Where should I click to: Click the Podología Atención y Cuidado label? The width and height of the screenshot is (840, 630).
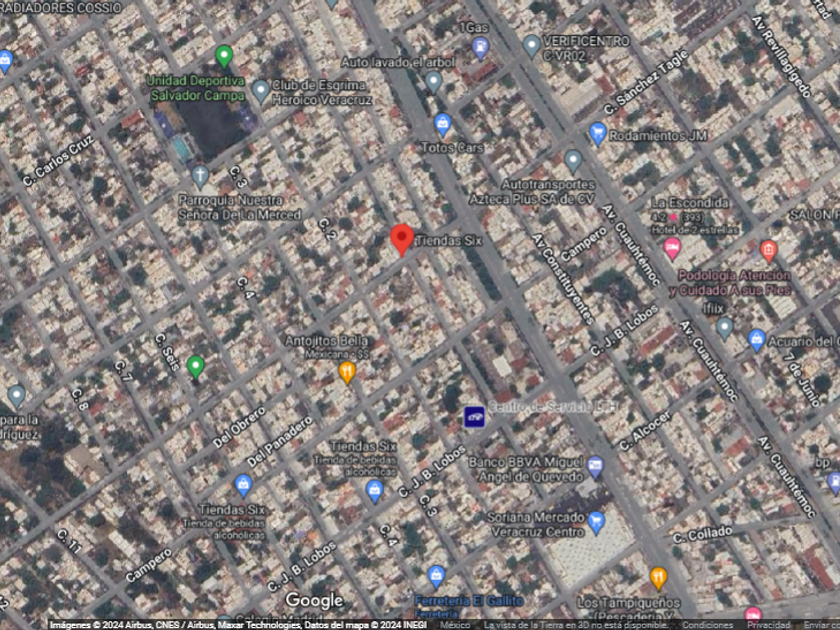point(730,283)
